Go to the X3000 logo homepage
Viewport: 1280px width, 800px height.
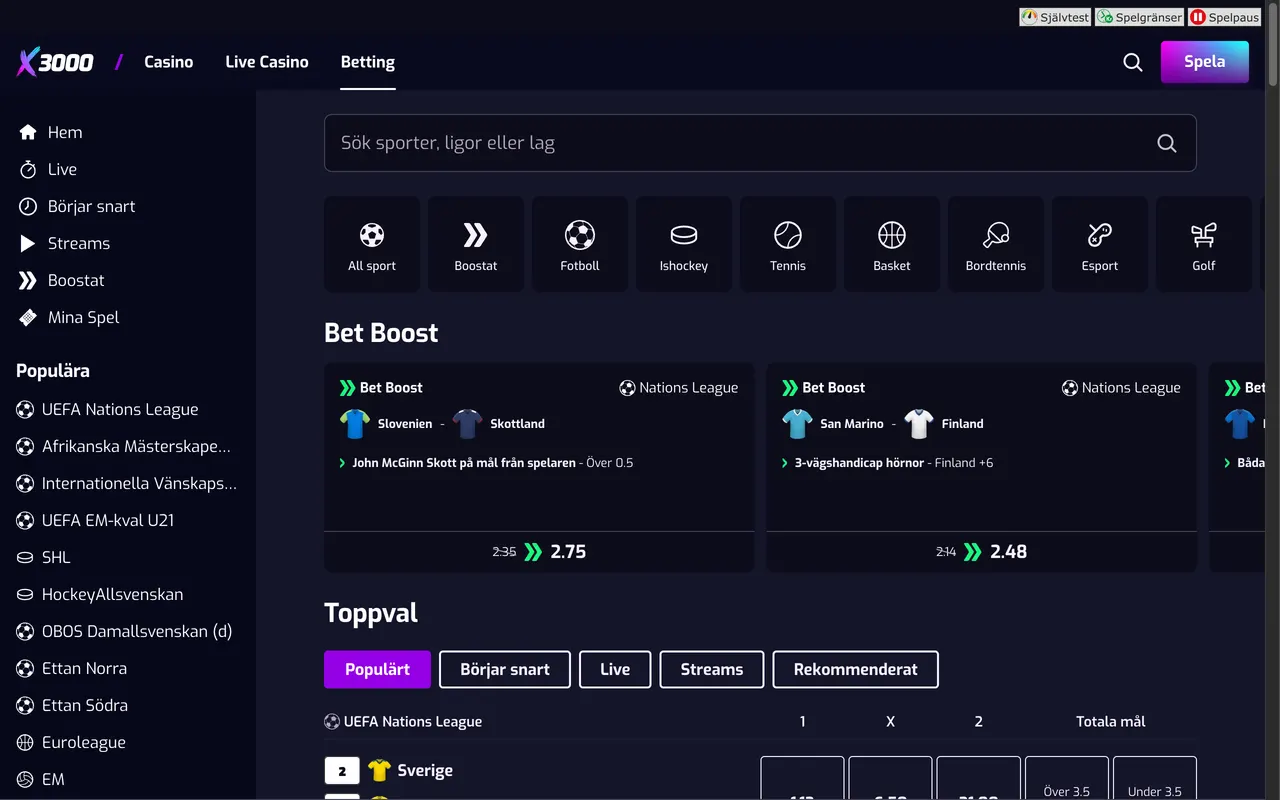[55, 62]
